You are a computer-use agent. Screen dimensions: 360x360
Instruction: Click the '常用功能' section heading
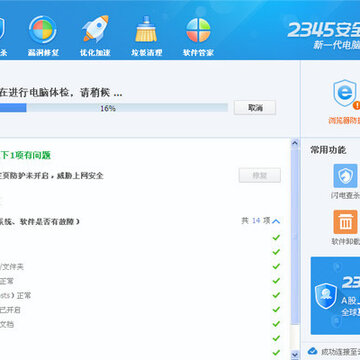tap(328, 150)
